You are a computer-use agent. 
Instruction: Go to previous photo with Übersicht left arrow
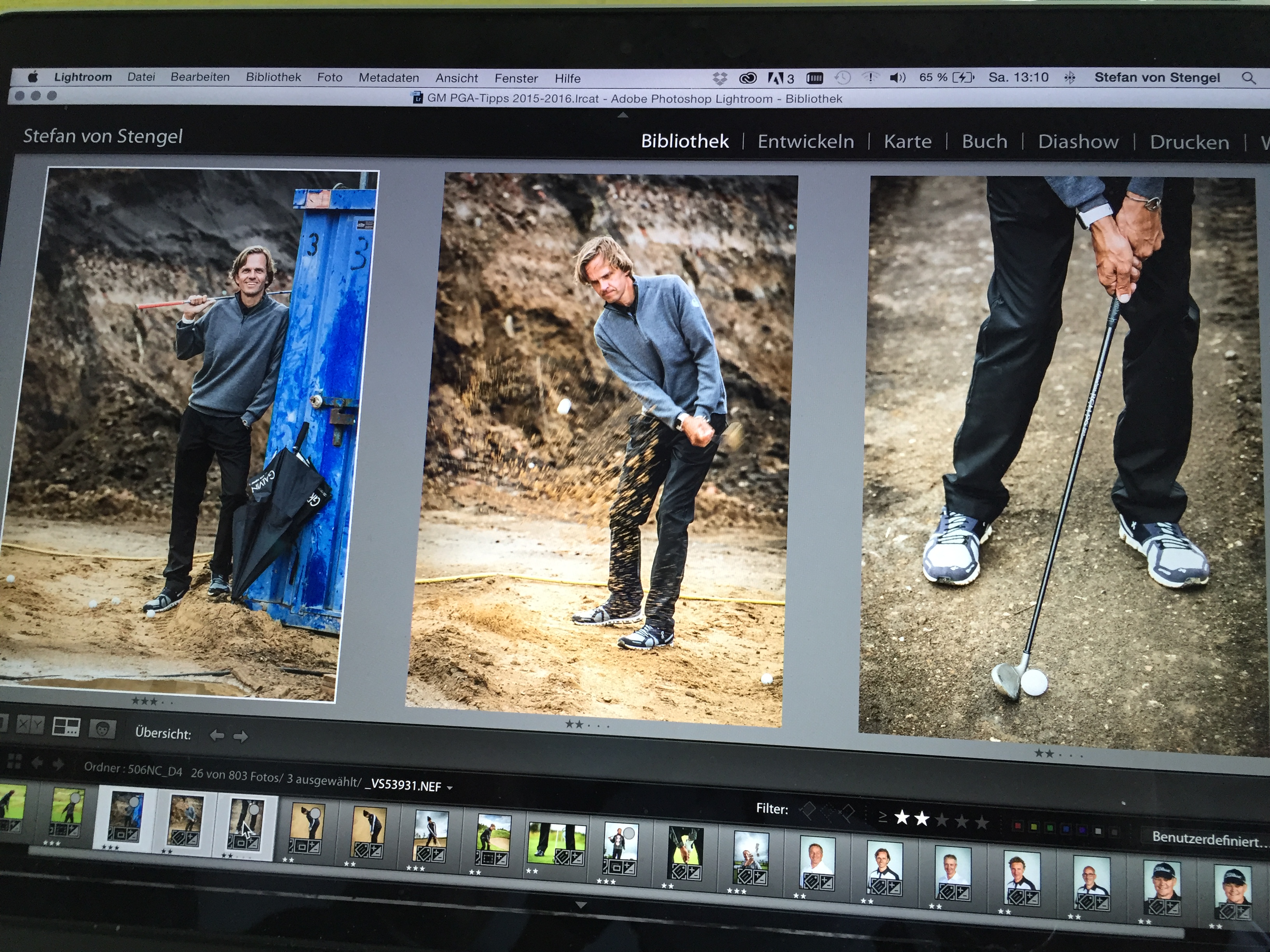click(216, 735)
